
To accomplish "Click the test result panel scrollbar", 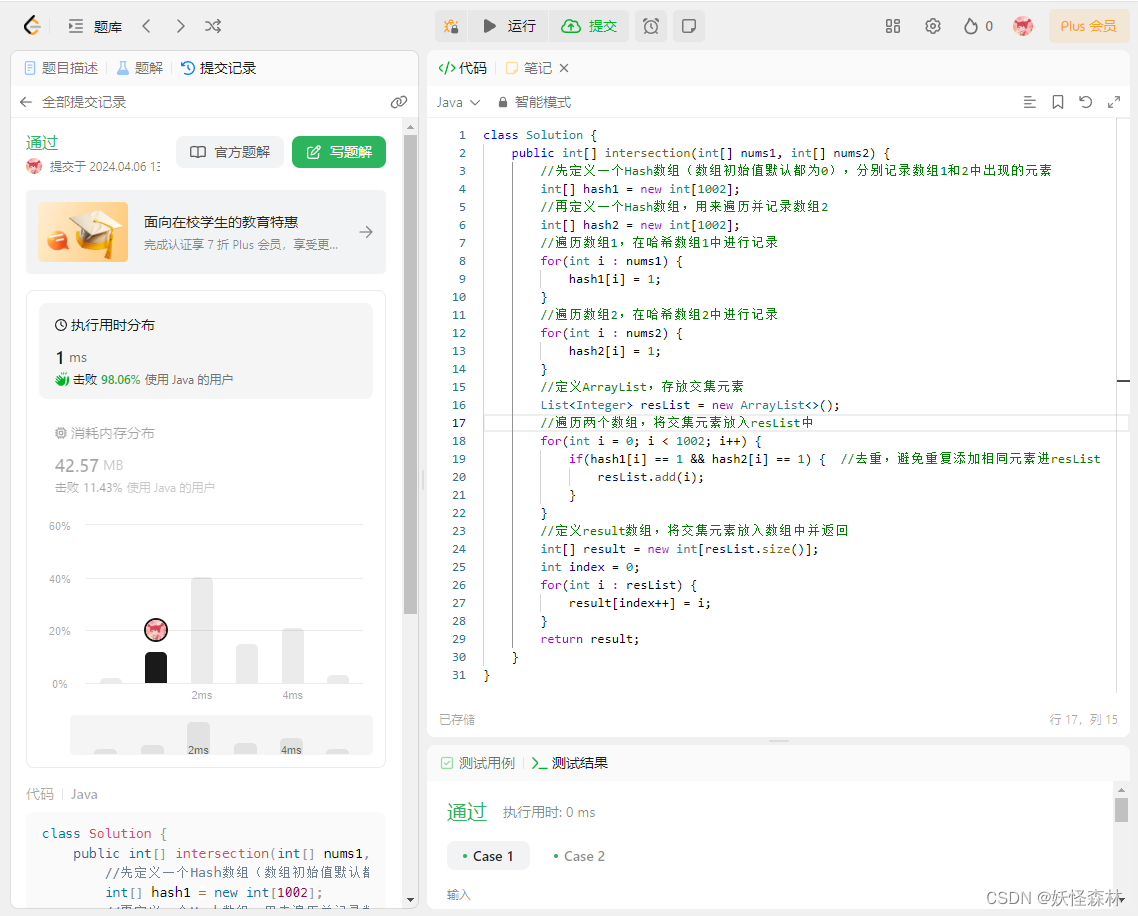I will click(x=1121, y=810).
